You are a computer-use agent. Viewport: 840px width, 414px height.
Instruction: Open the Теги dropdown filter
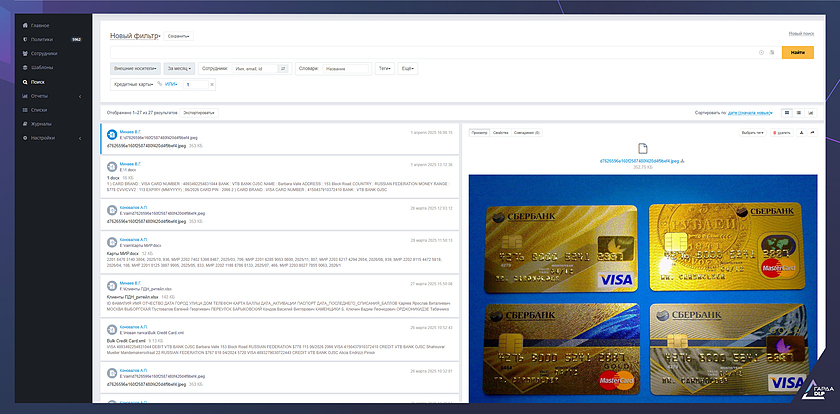[384, 68]
